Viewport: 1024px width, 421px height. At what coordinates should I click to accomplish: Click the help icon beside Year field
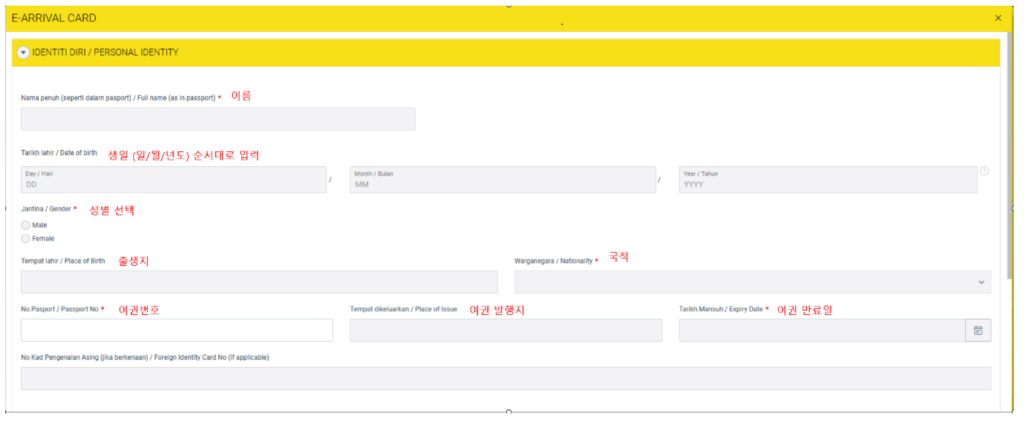[984, 171]
